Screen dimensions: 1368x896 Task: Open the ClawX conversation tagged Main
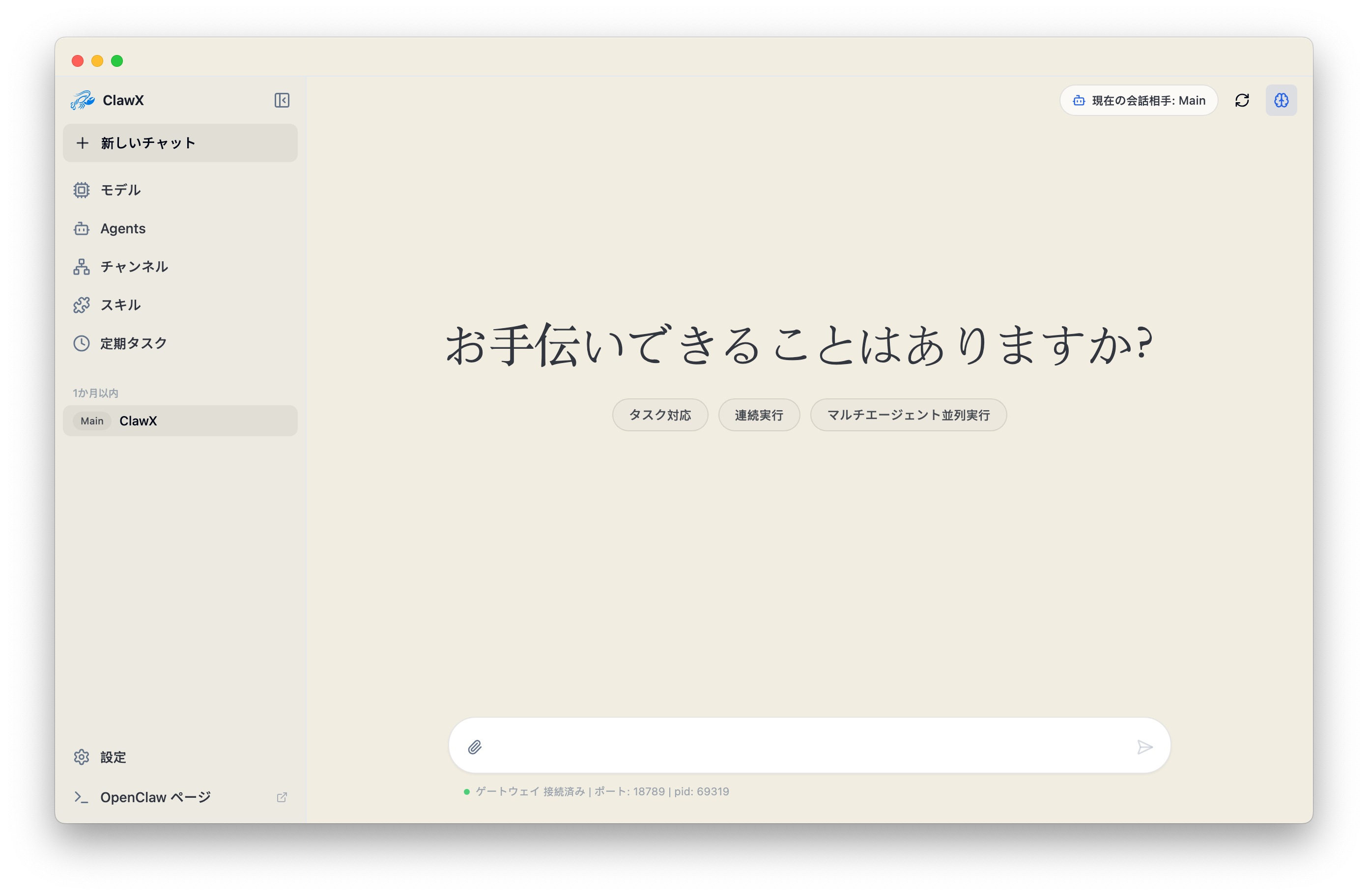pyautogui.click(x=180, y=420)
